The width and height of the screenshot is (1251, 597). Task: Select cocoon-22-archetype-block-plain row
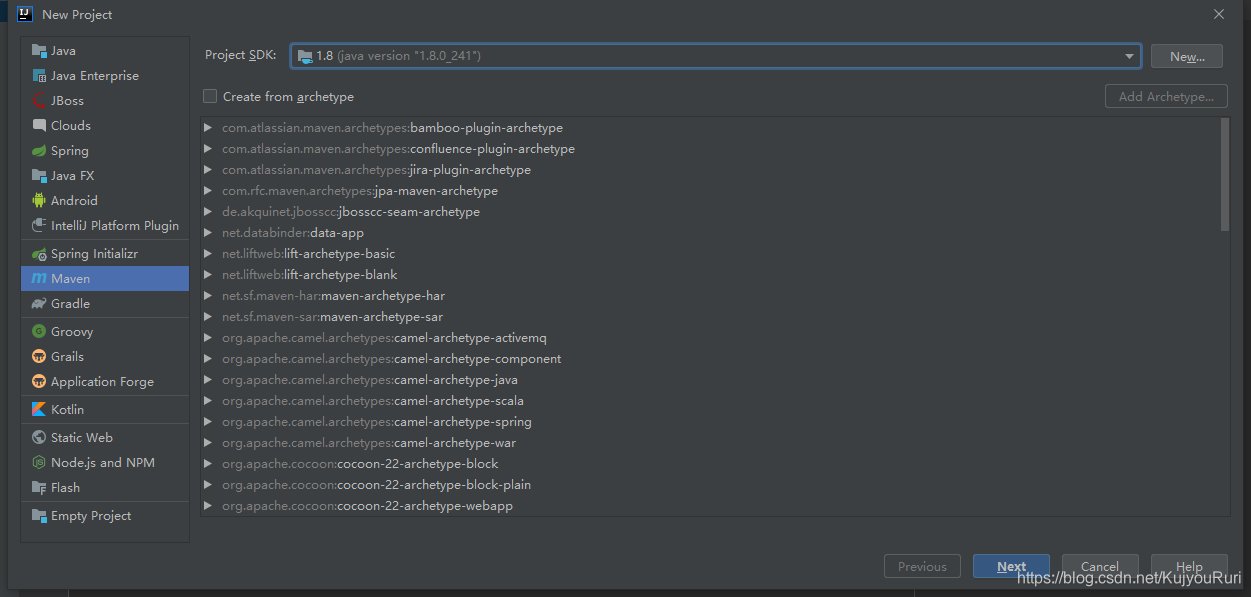point(710,485)
